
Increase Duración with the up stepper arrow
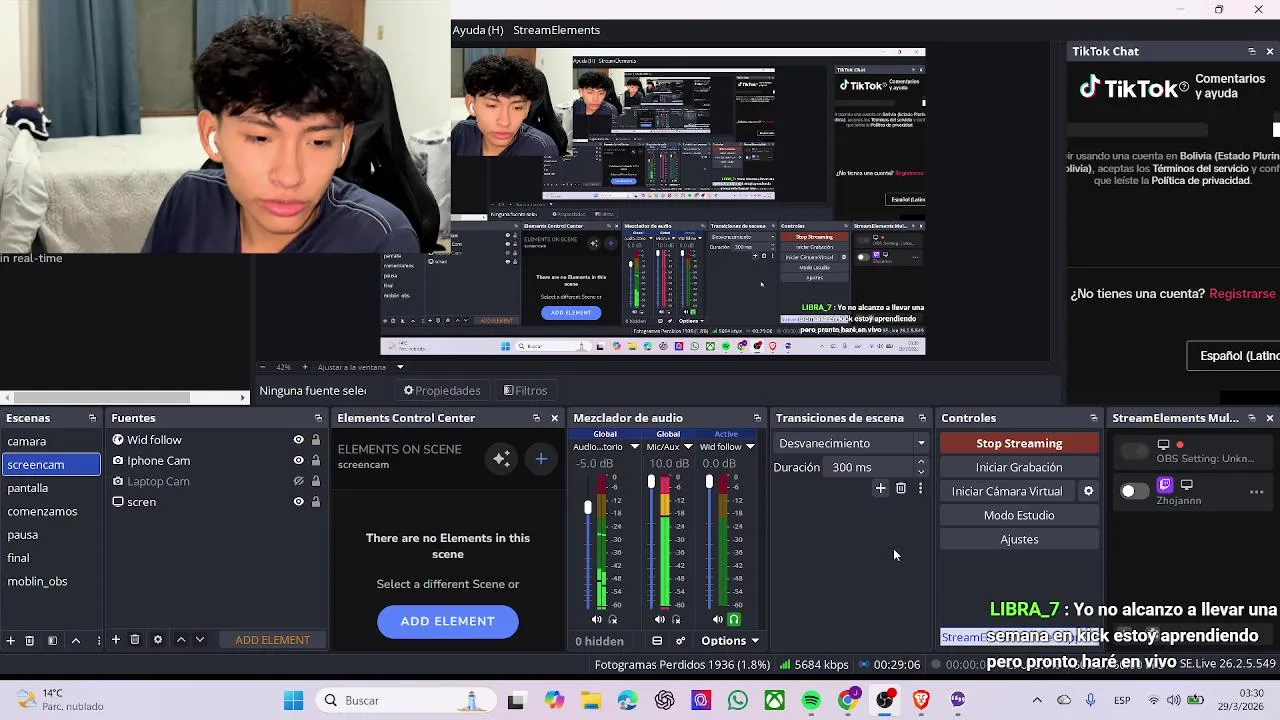click(921, 463)
